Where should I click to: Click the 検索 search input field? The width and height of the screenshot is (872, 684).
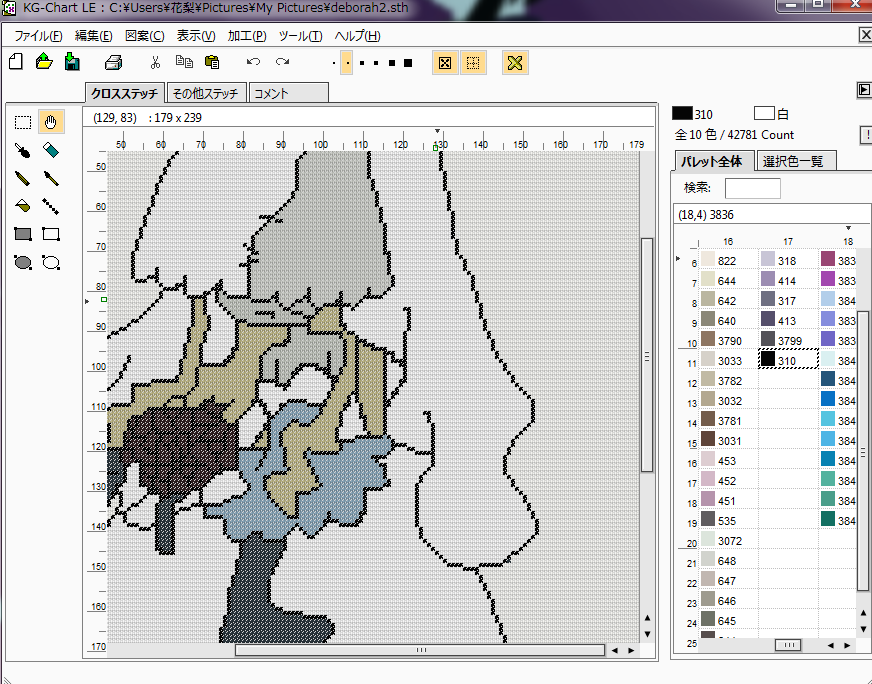(752, 189)
